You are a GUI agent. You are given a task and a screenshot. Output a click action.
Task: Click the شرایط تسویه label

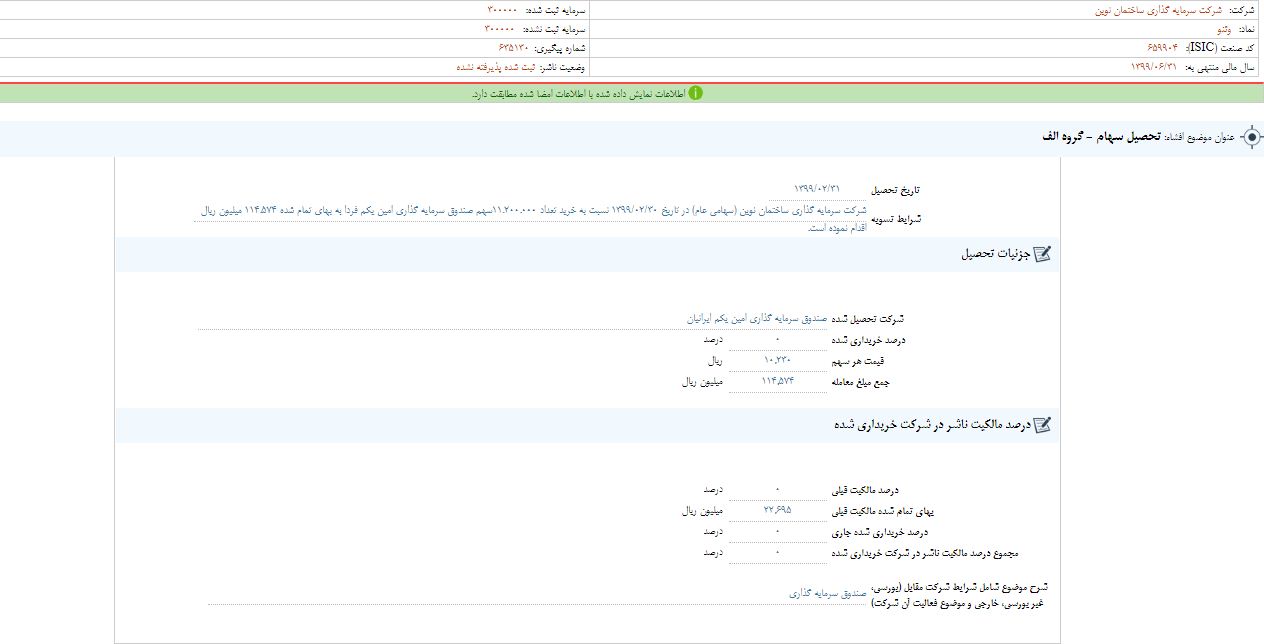[895, 218]
